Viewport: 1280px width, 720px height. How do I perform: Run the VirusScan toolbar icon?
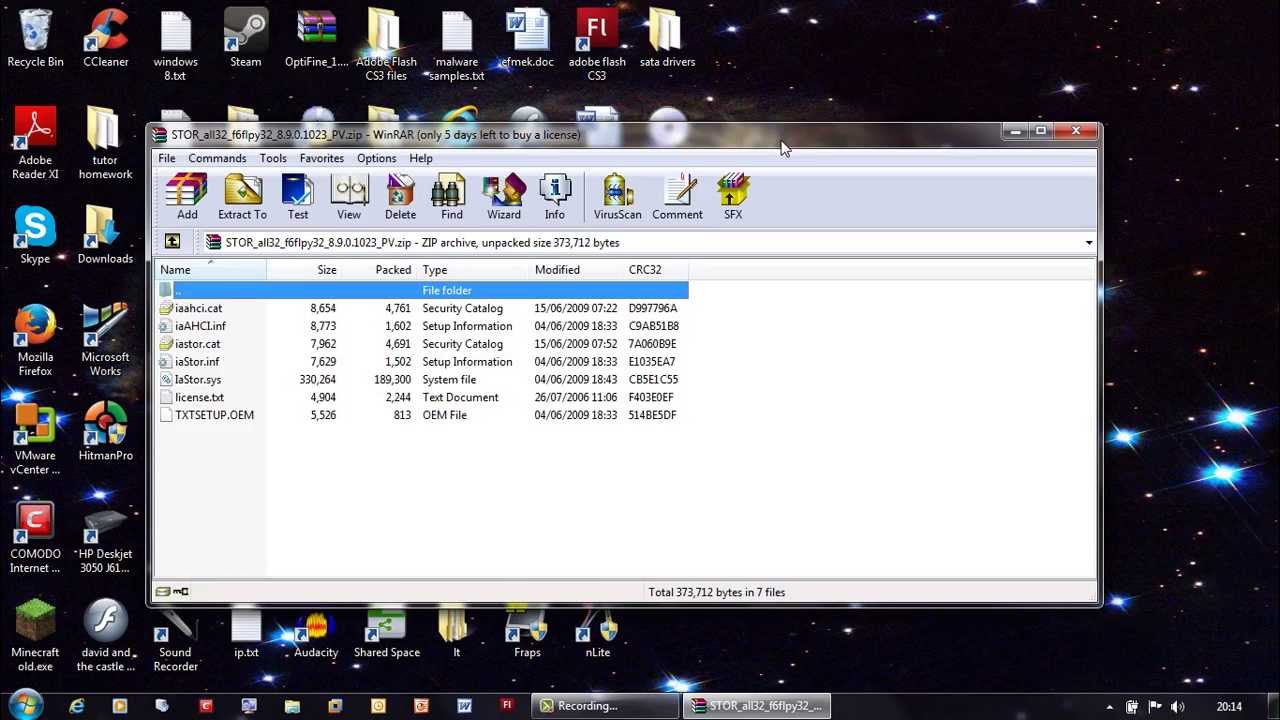click(x=618, y=196)
